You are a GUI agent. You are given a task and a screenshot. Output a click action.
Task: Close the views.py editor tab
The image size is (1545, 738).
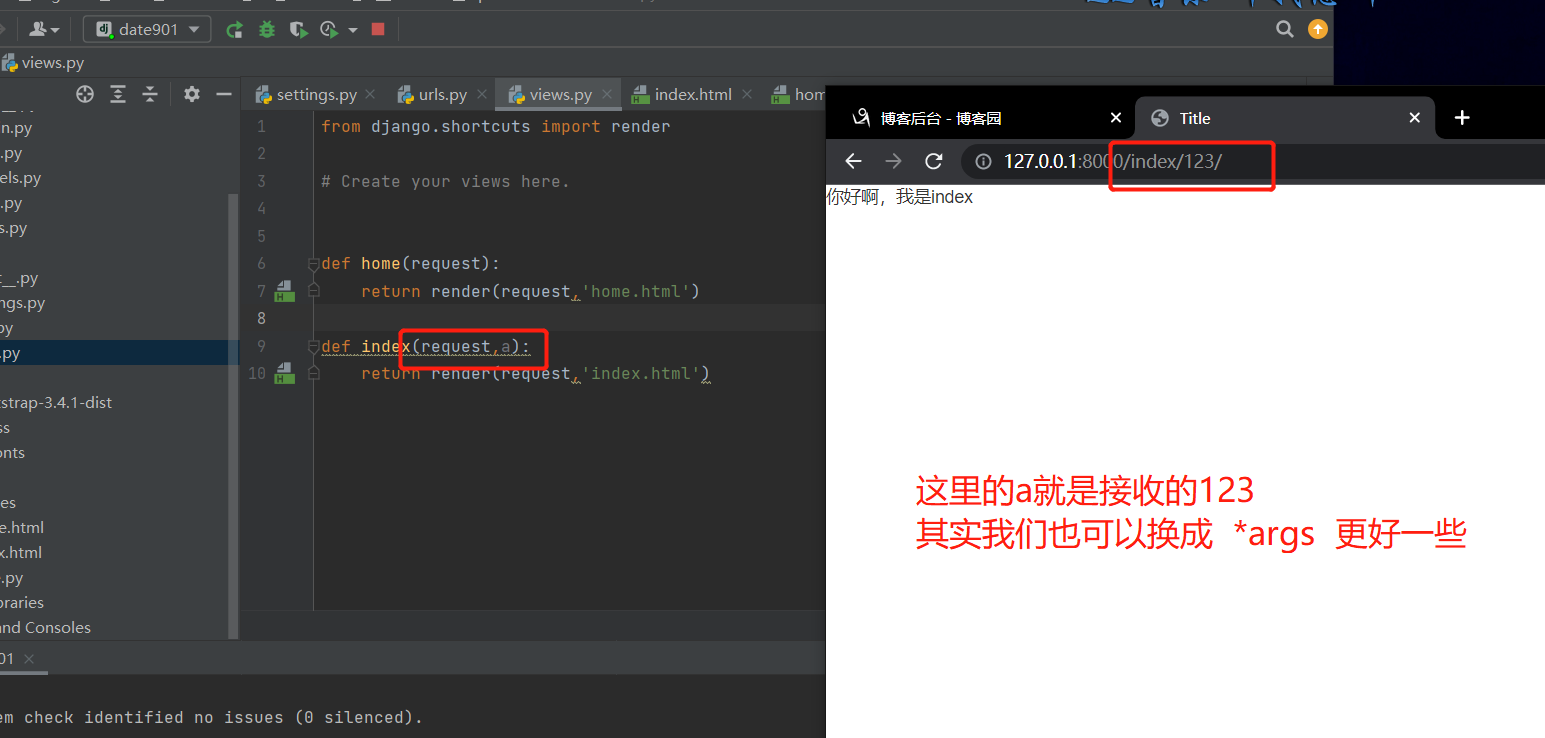[606, 95]
